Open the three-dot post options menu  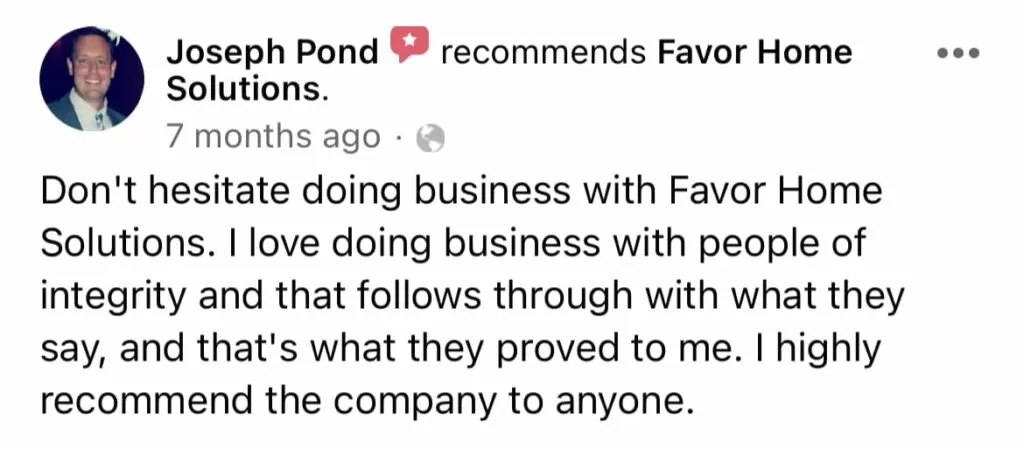[958, 54]
